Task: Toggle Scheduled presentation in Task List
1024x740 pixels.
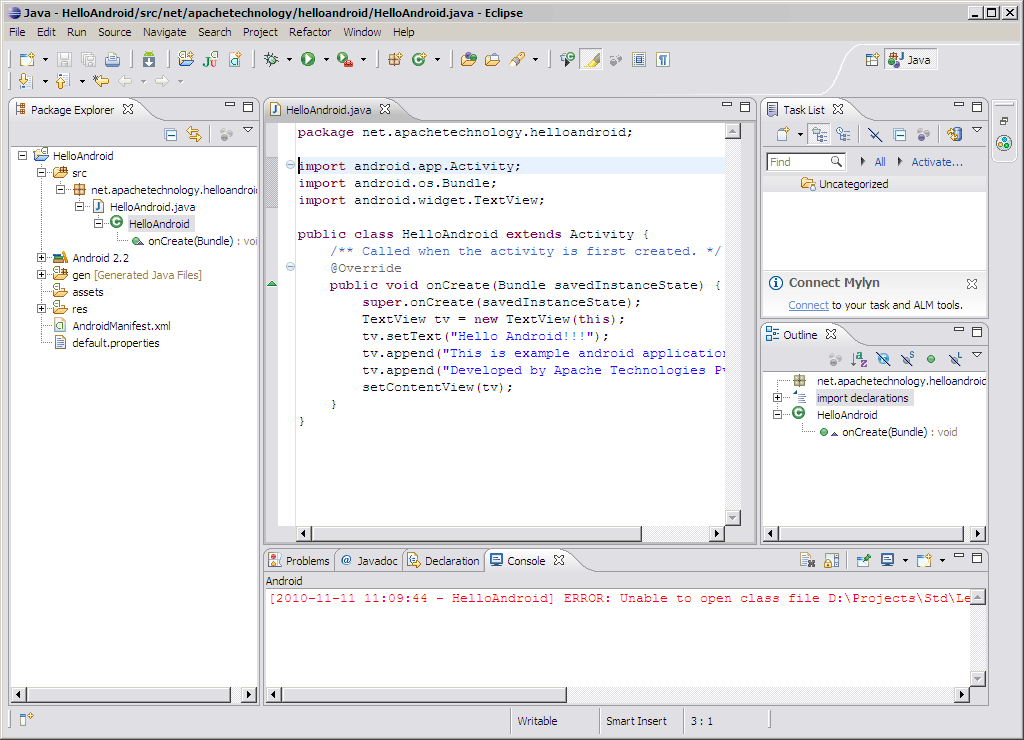Action: [x=843, y=135]
